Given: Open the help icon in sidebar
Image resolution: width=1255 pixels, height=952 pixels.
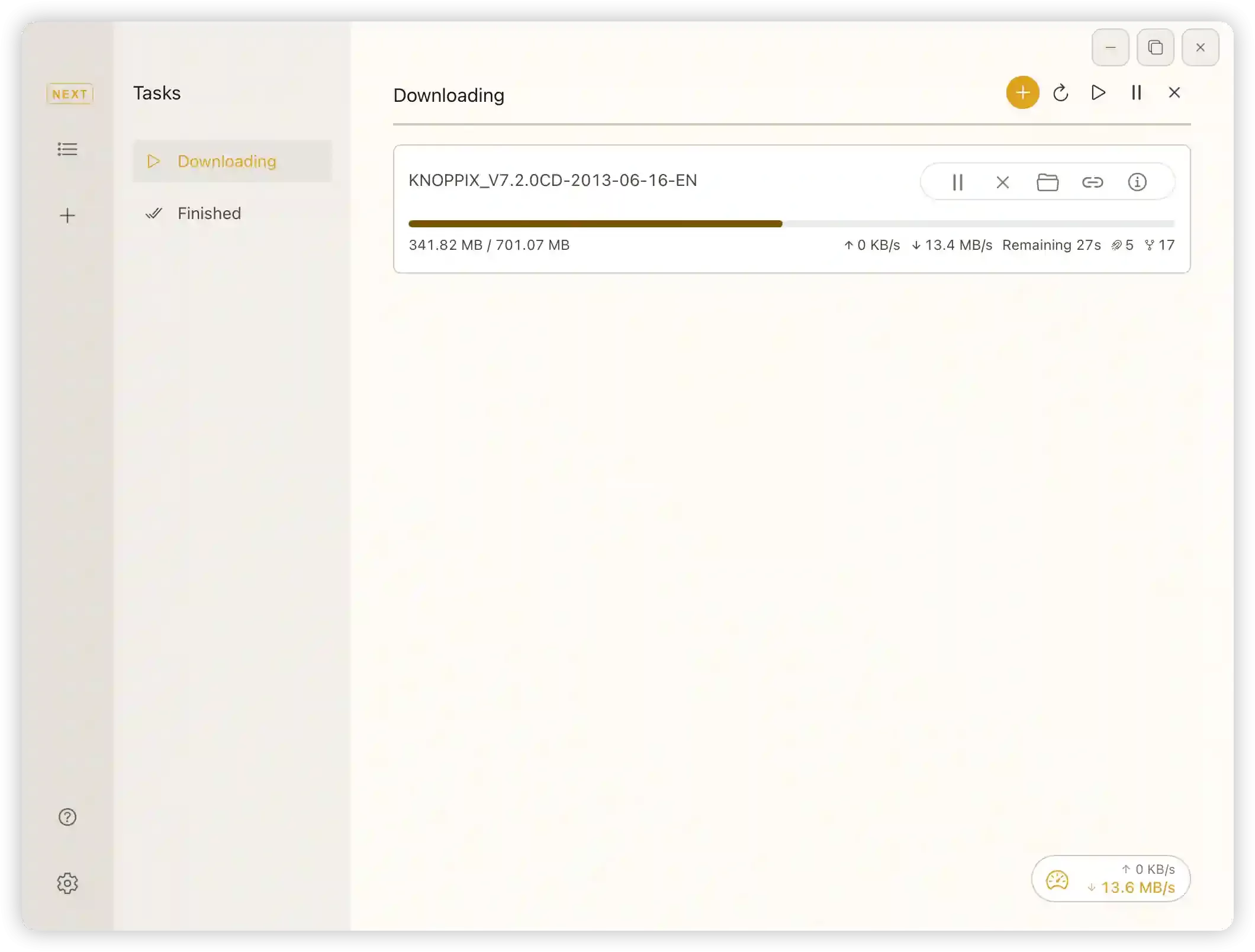Looking at the screenshot, I should tap(67, 817).
